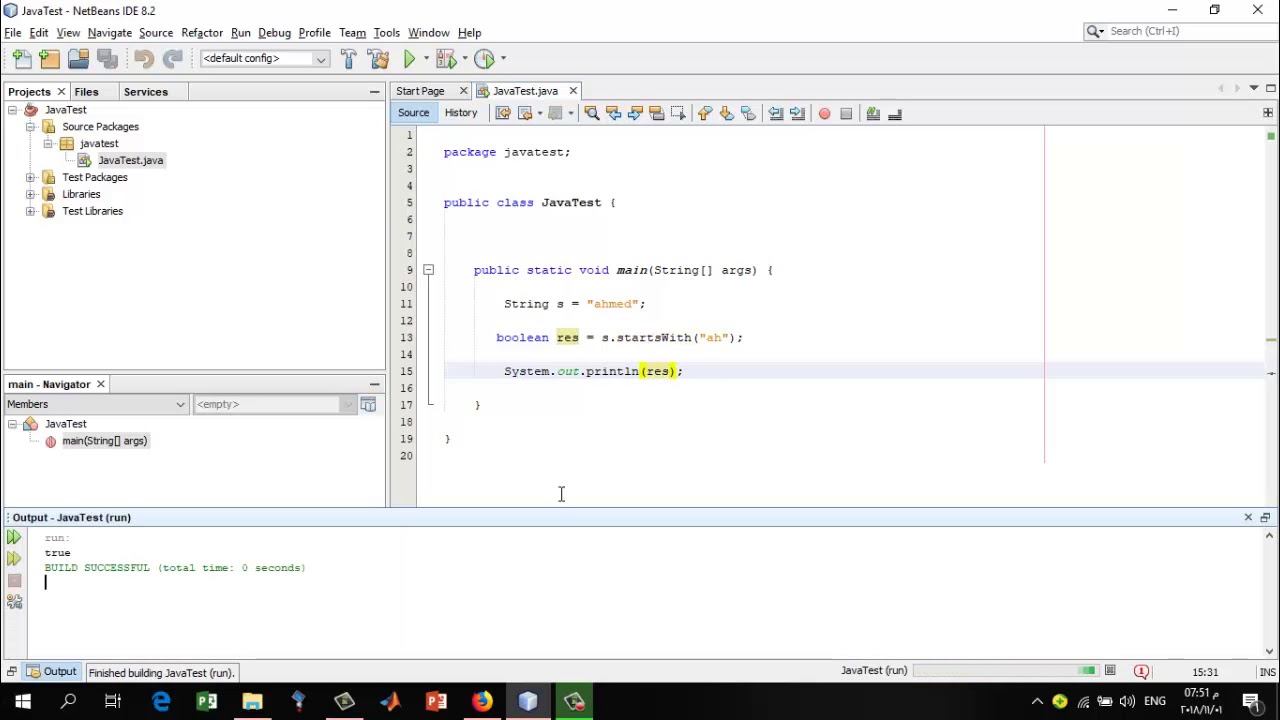Start macro recording with red circle
This screenshot has width=1280, height=720.
(824, 114)
